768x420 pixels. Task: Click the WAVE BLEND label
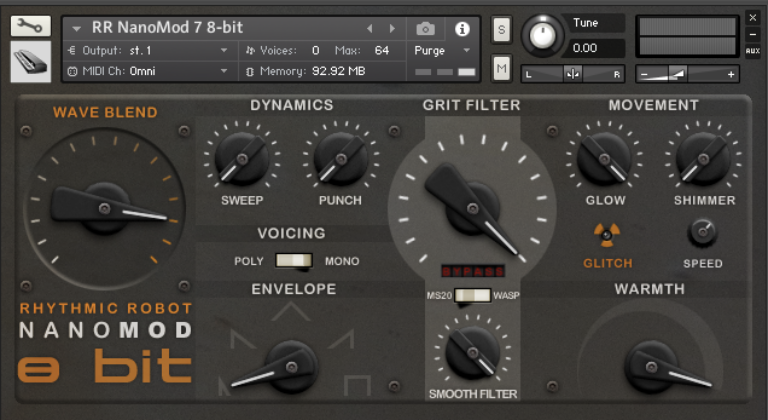[105, 112]
